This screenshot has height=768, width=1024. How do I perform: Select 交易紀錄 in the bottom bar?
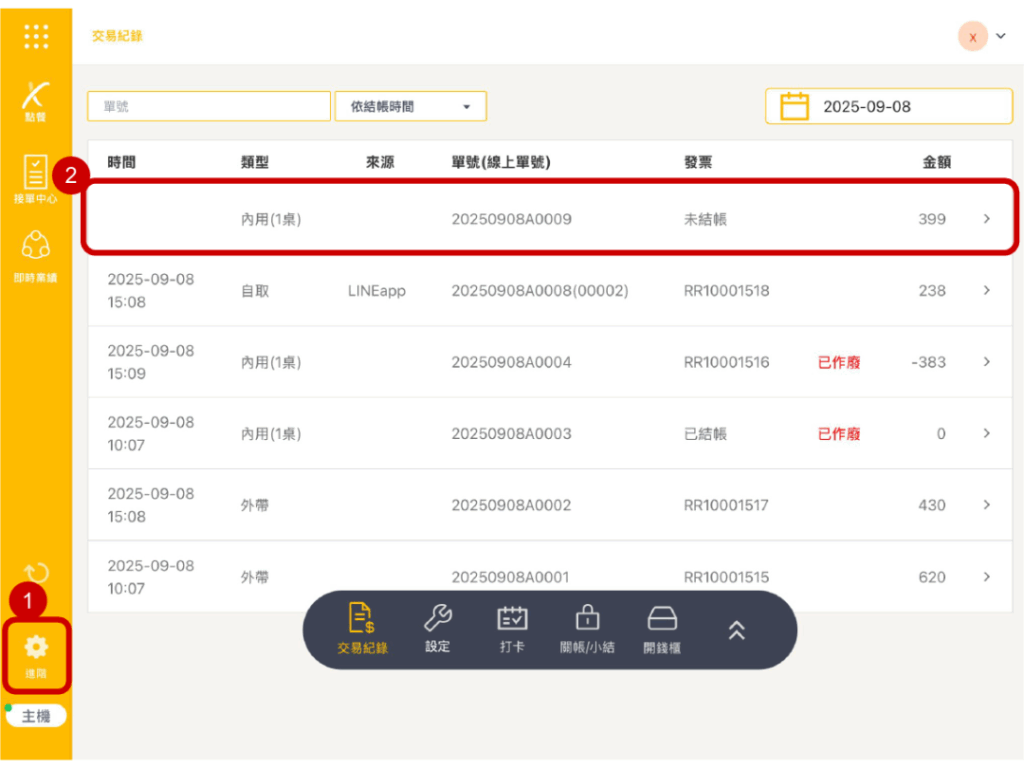coord(362,629)
